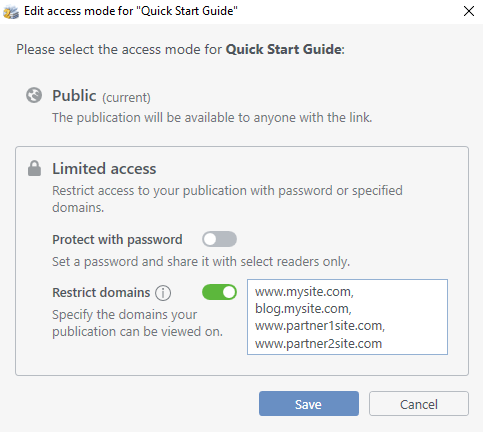Close the Edit access mode dialog
Image resolution: width=483 pixels, height=432 pixels.
469,11
